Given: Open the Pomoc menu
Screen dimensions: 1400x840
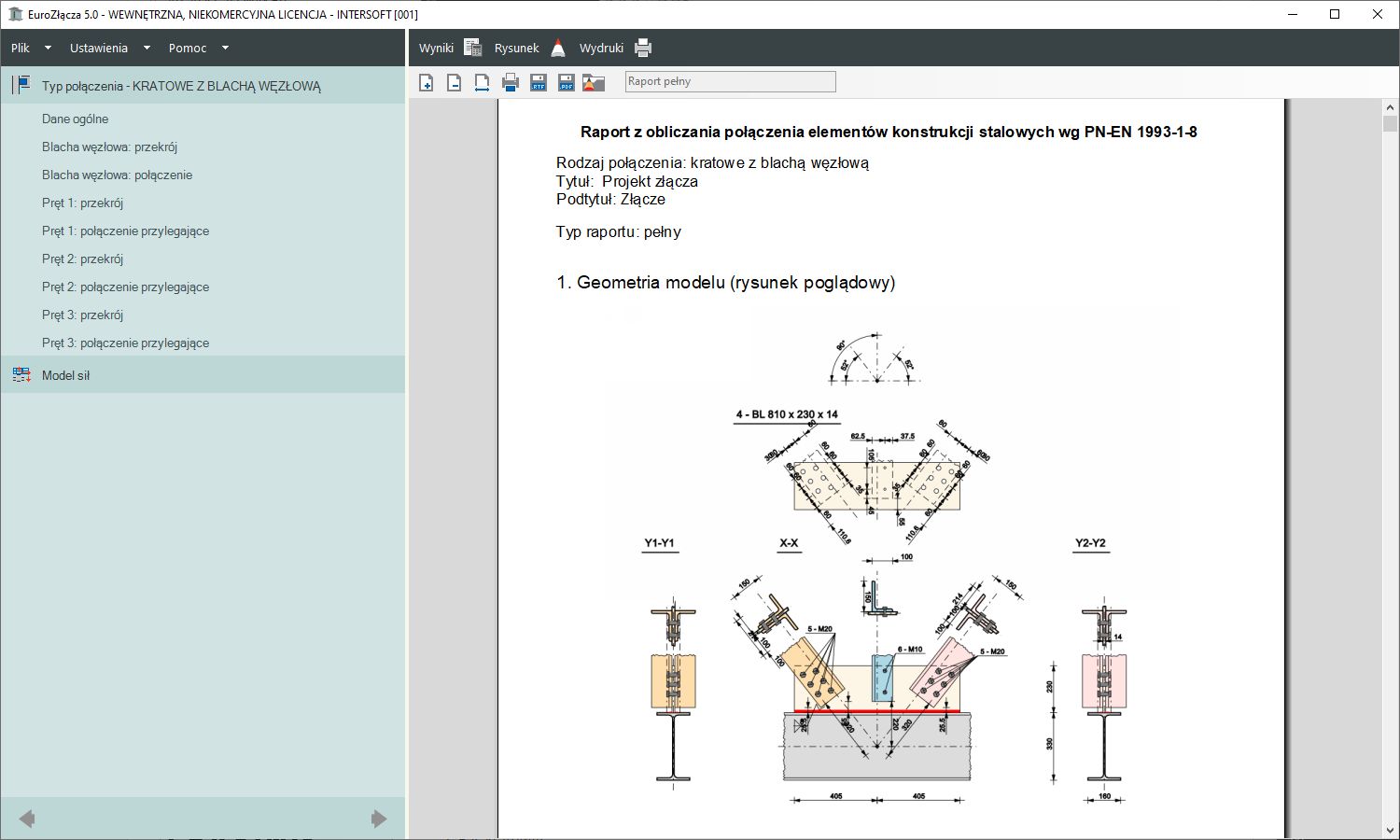Looking at the screenshot, I should tap(188, 48).
